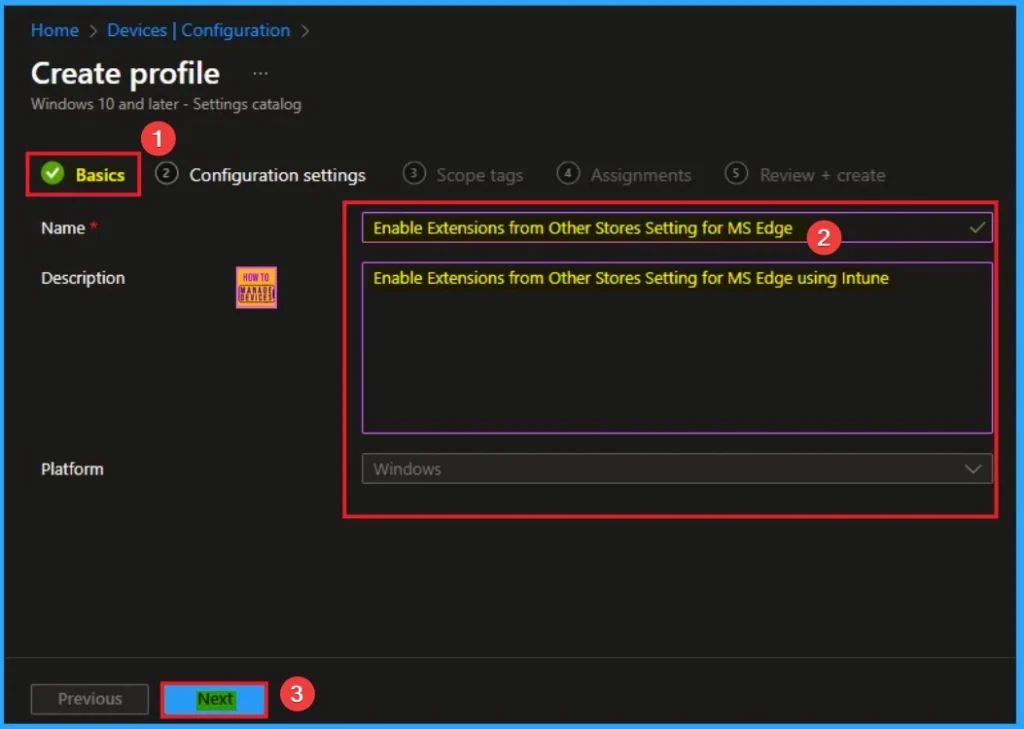Select the Scope tags step
This screenshot has width=1024, height=729.
(479, 174)
